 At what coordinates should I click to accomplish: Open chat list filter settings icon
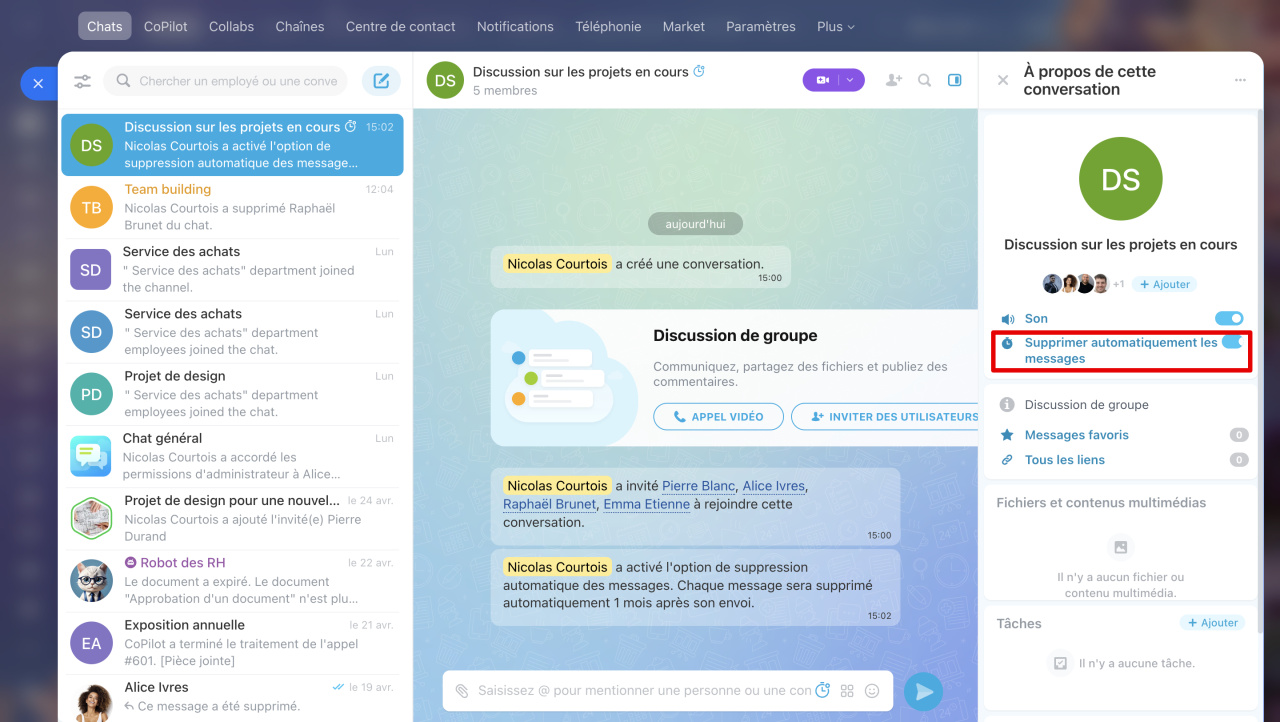82,81
